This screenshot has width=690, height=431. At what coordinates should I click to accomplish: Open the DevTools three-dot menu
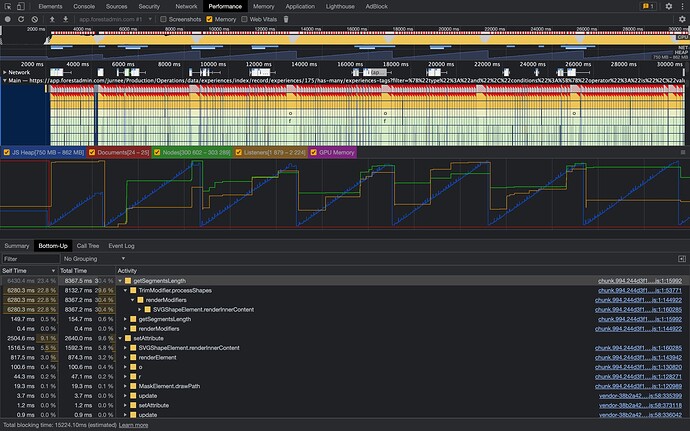pyautogui.click(x=683, y=6)
